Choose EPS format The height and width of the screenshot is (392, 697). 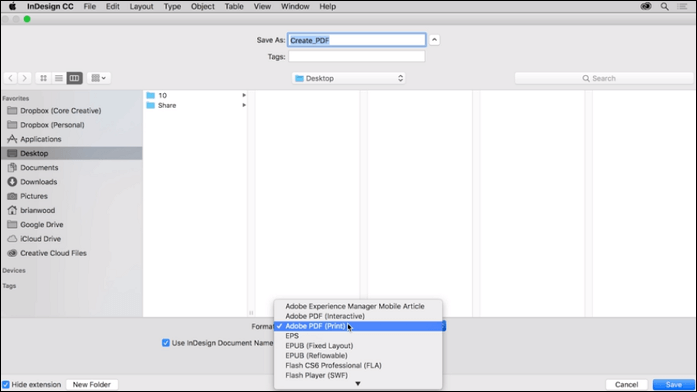[358, 336]
